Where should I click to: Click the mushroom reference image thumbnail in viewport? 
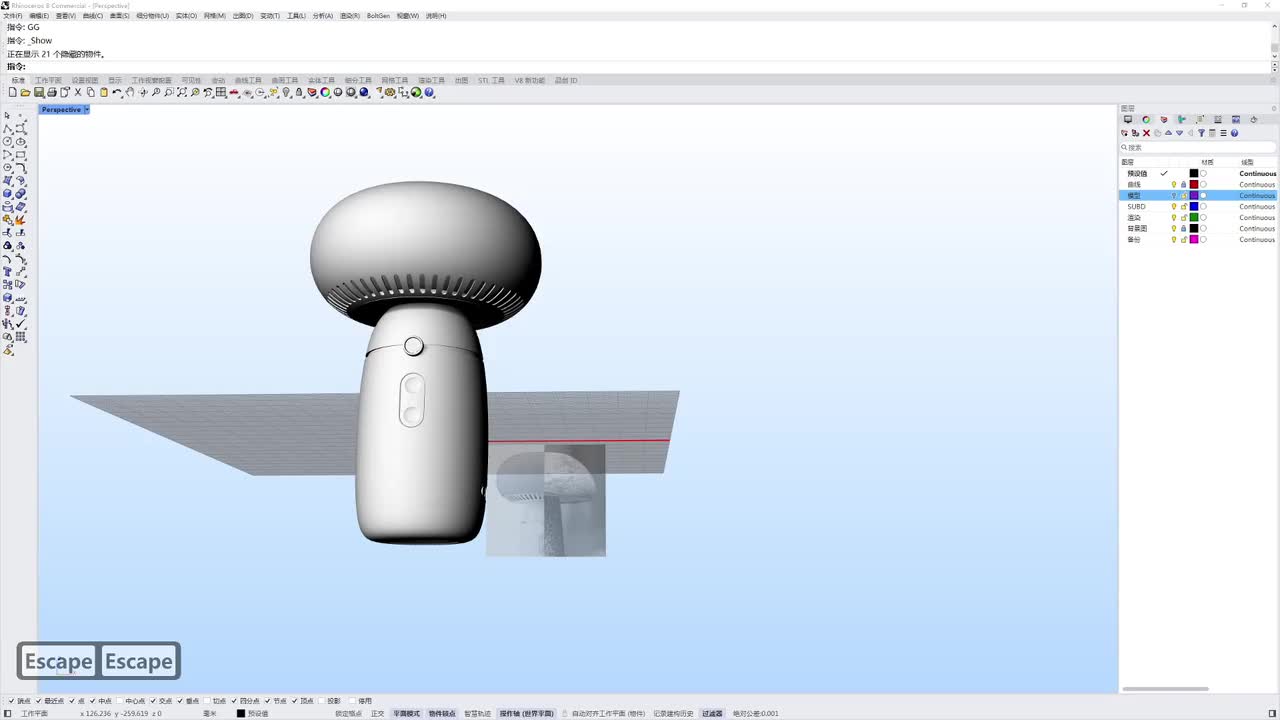tap(546, 500)
